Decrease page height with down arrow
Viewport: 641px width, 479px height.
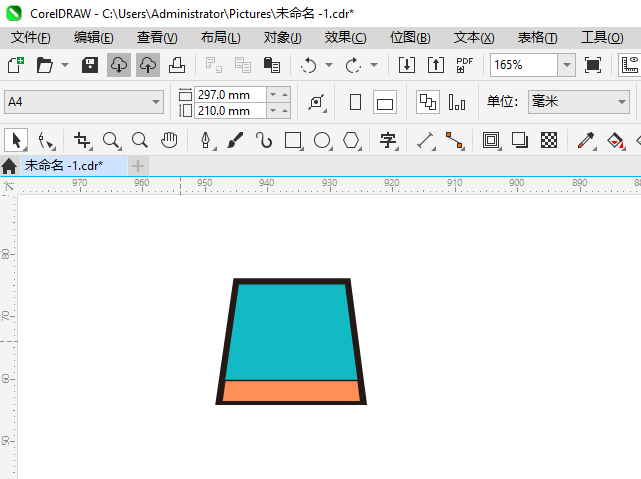(x=273, y=111)
